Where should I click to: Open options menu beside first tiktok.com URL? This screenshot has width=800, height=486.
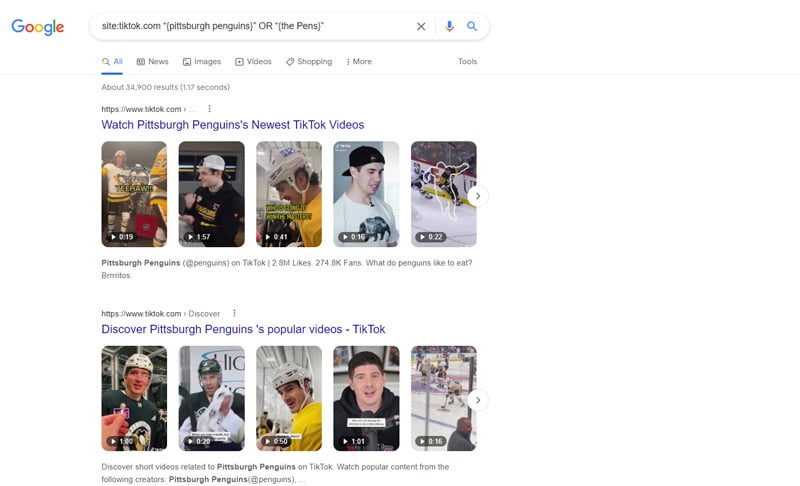click(209, 109)
